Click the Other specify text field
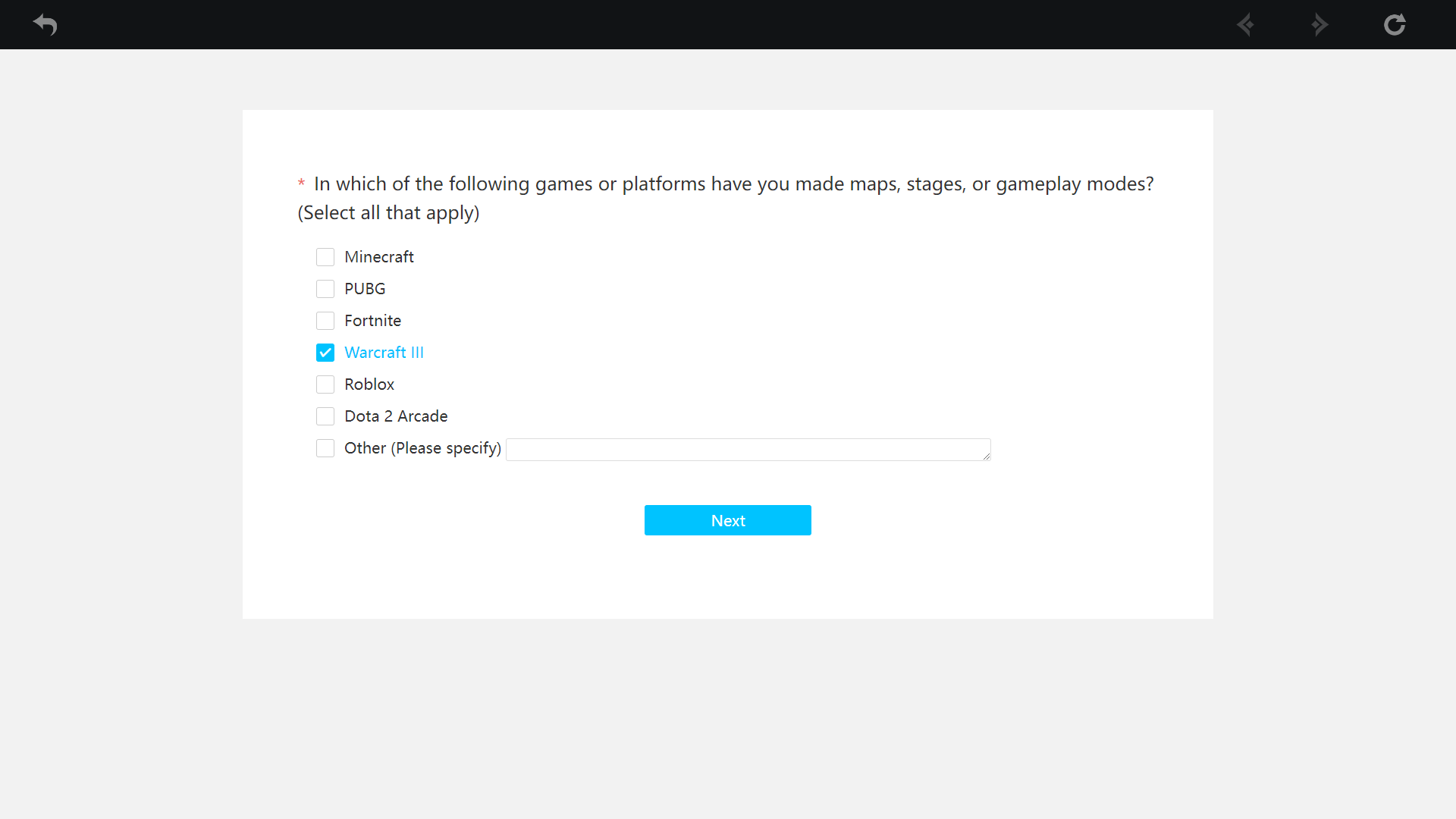This screenshot has width=1456, height=819. point(748,450)
